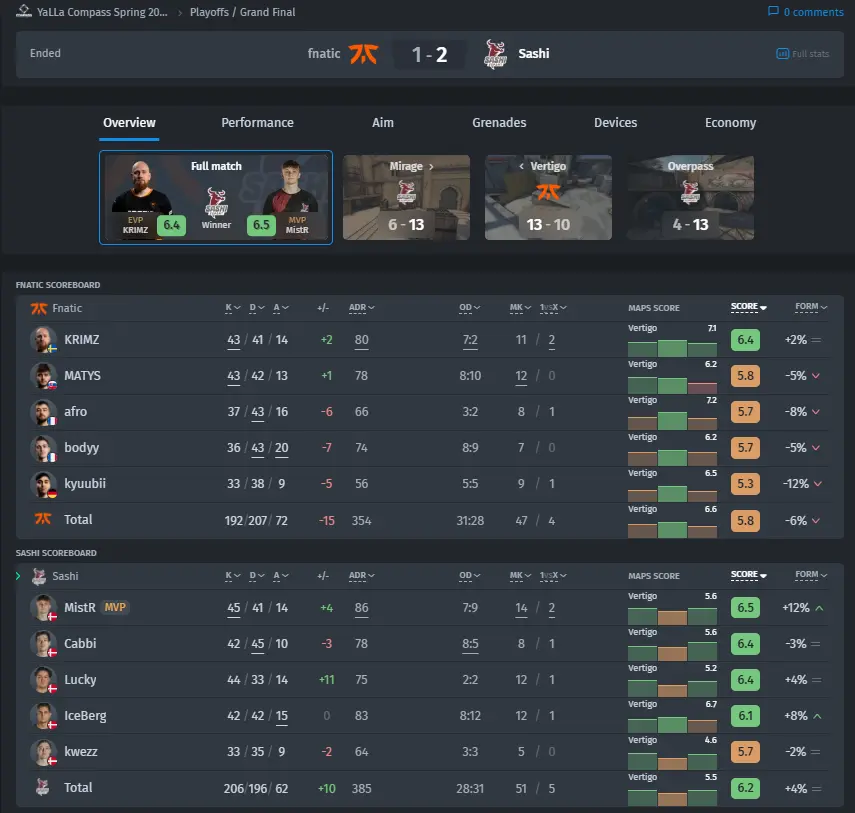Screen dimensions: 855x813
Task: Click the fnatic logo in the match header
Action: pos(363,53)
